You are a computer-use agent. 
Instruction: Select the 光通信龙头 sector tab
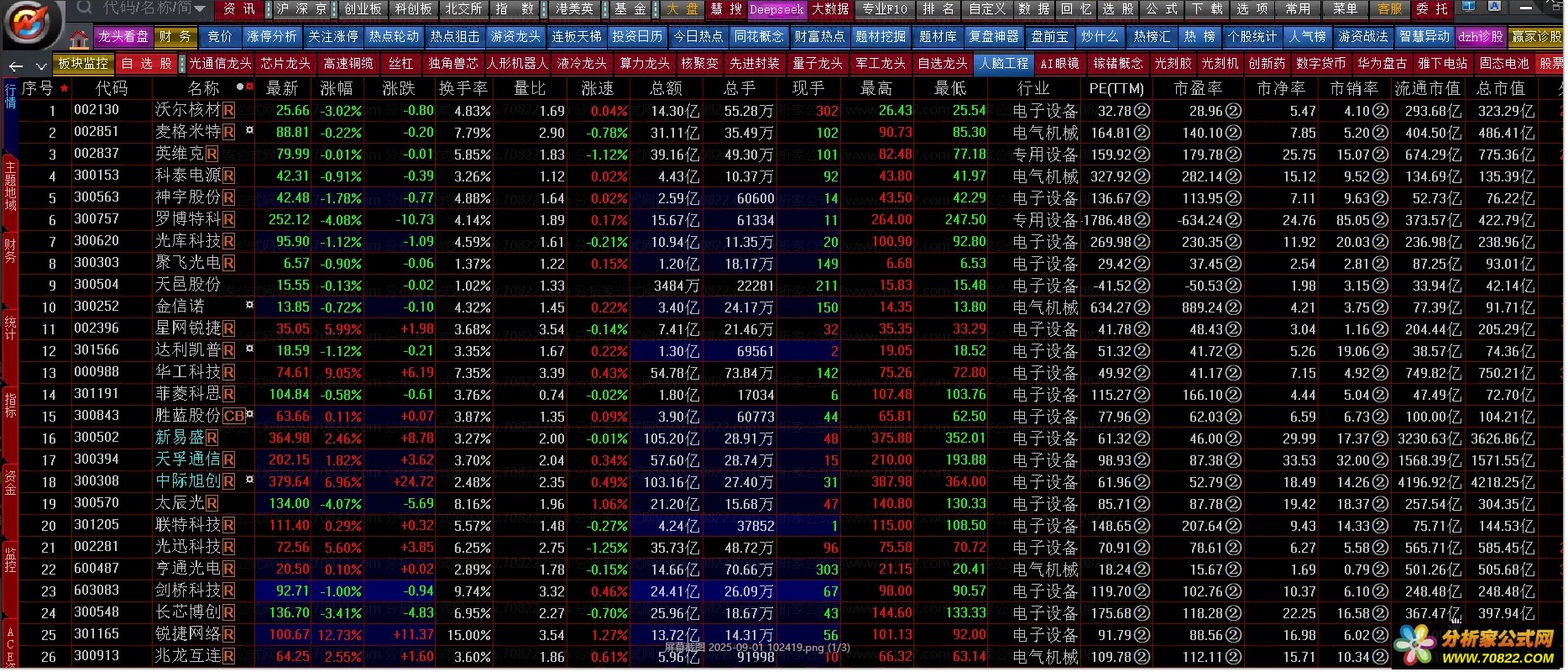[x=220, y=63]
